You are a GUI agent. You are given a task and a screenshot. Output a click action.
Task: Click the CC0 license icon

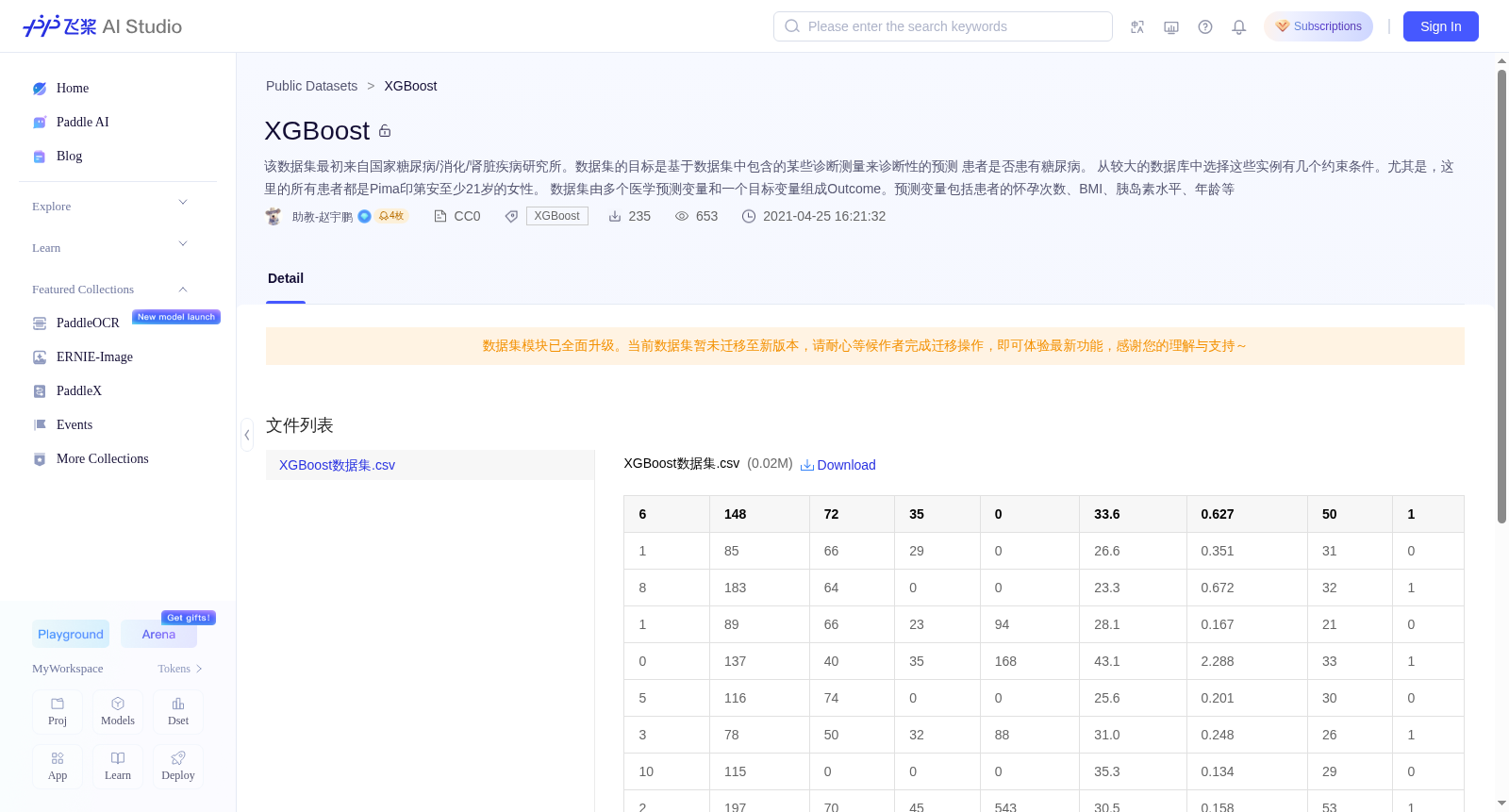click(439, 216)
